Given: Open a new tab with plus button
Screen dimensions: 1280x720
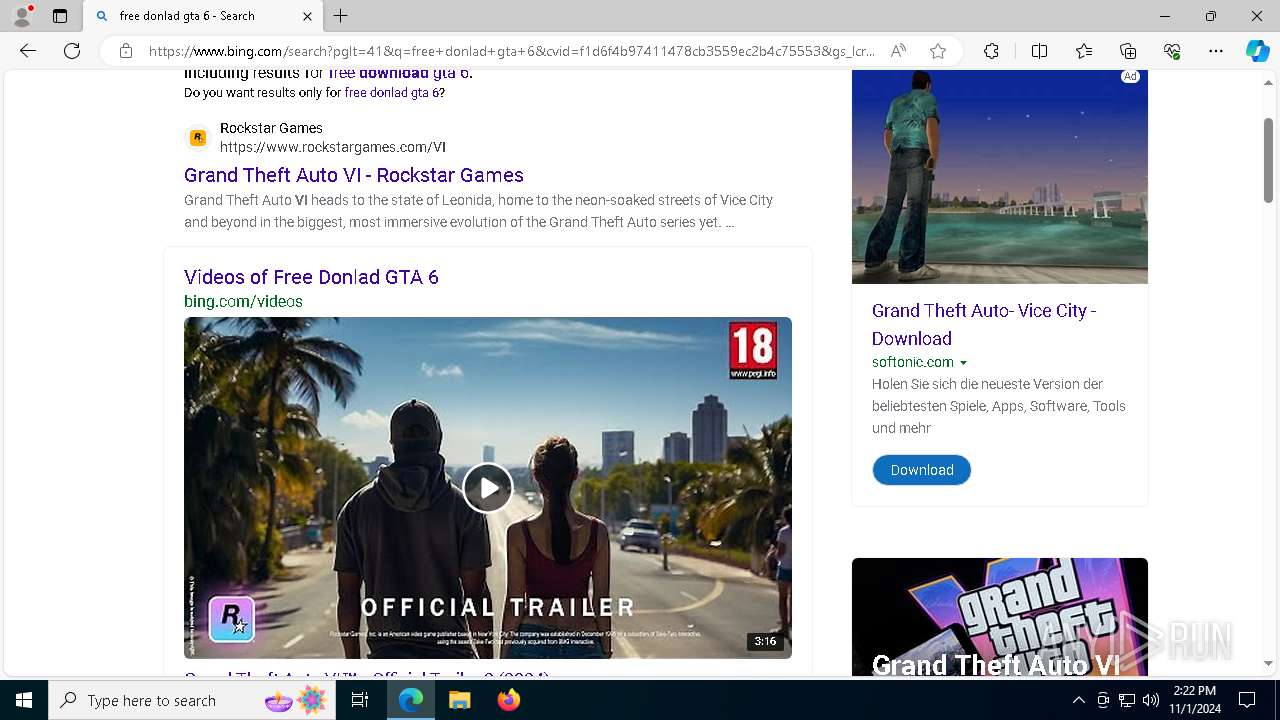Looking at the screenshot, I should [341, 16].
